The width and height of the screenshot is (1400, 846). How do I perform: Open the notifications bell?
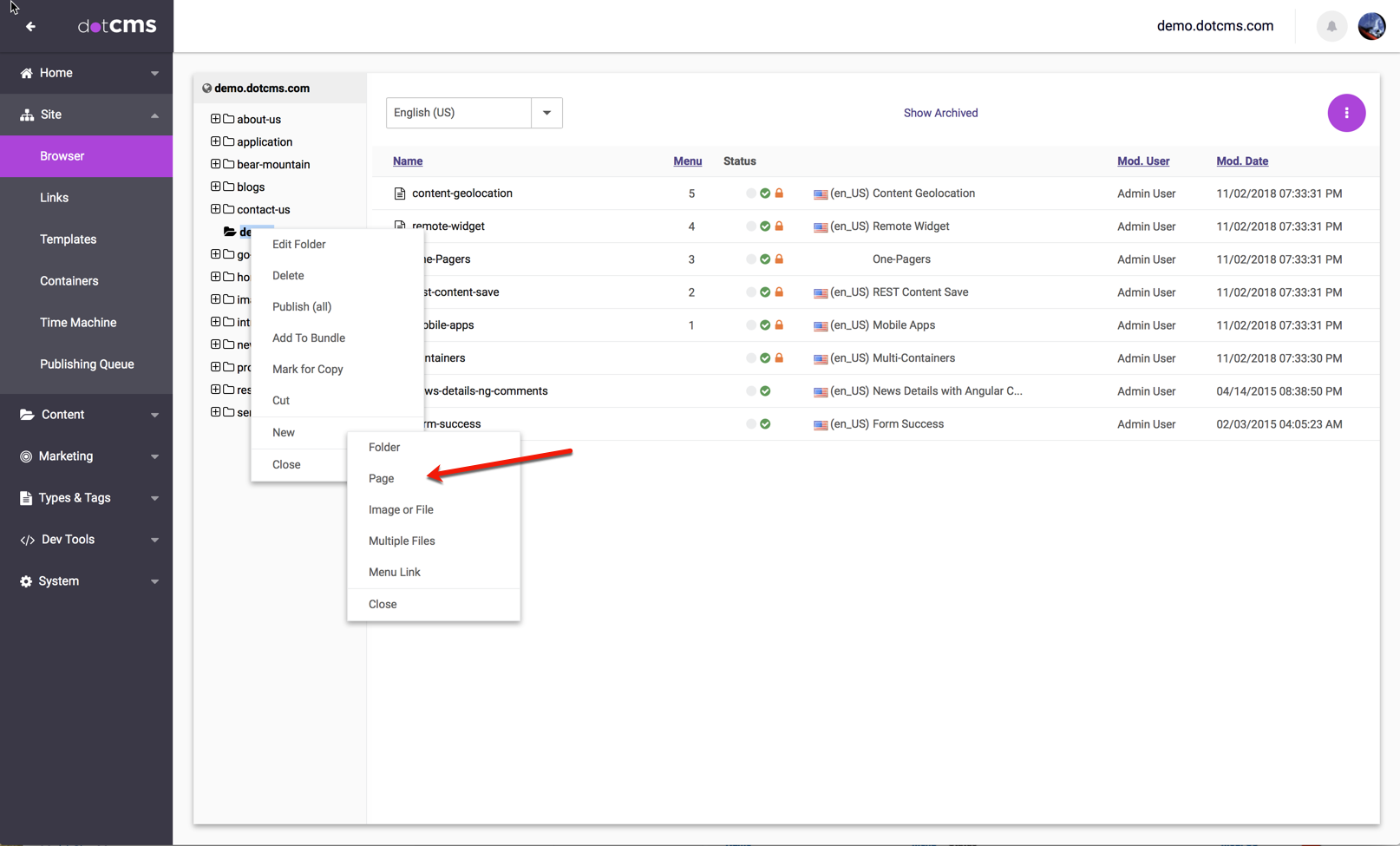(x=1331, y=26)
